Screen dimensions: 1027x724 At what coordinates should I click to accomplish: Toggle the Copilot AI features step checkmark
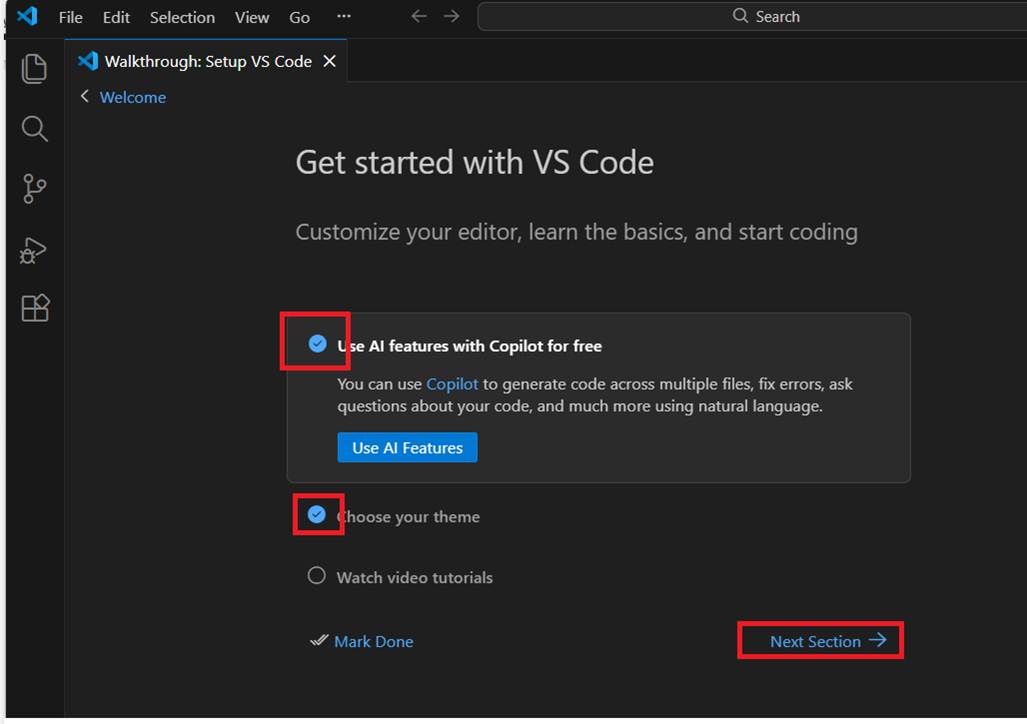tap(317, 344)
